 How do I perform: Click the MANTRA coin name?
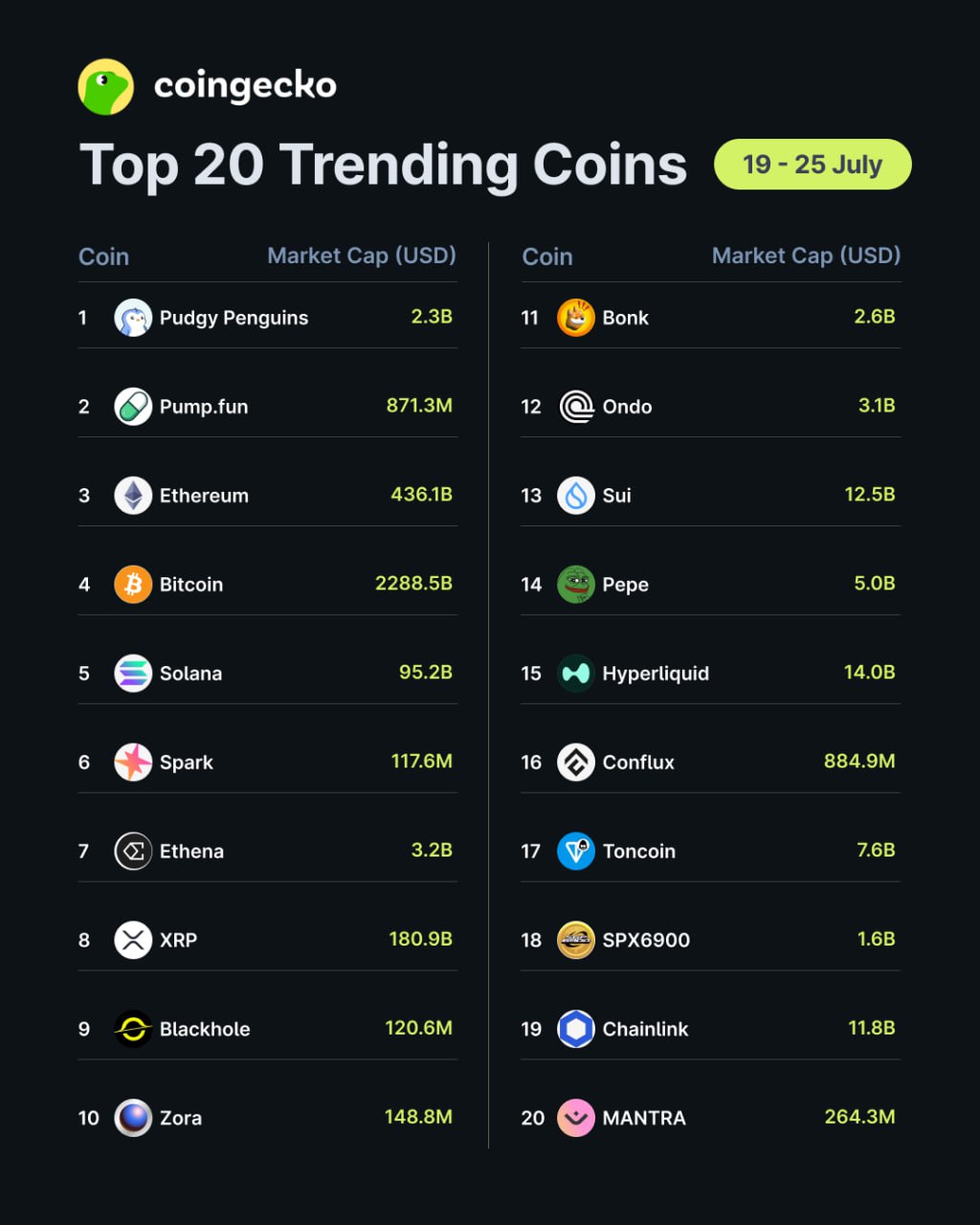click(x=644, y=1118)
